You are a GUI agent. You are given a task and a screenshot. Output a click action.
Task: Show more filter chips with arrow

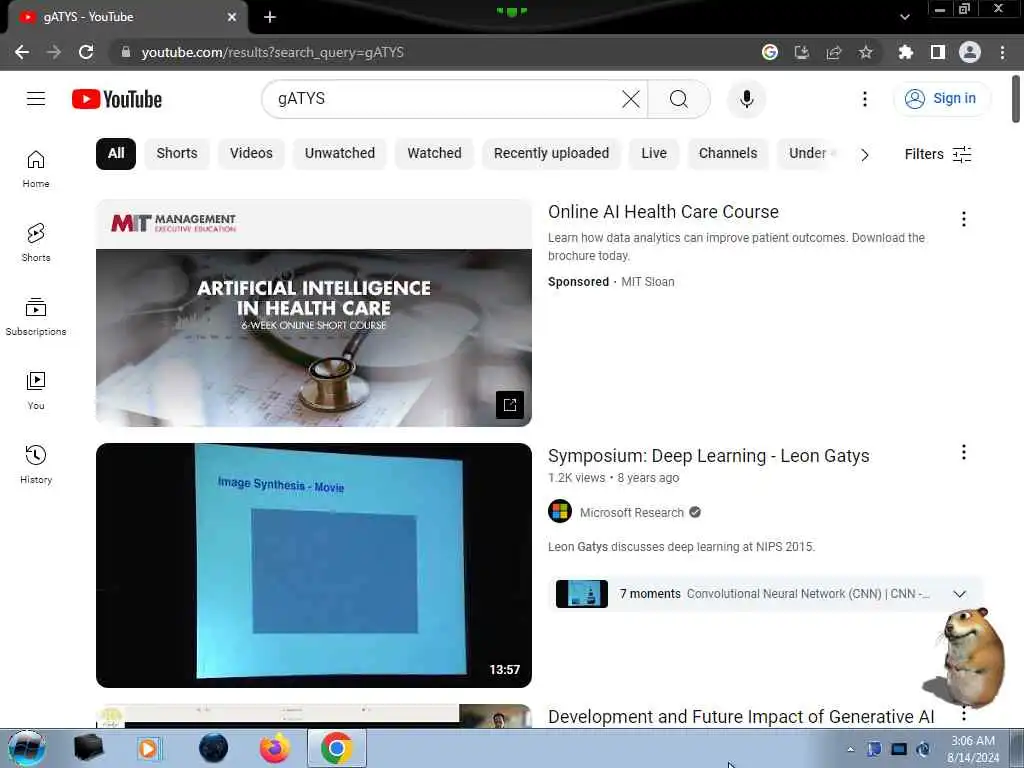(x=865, y=155)
